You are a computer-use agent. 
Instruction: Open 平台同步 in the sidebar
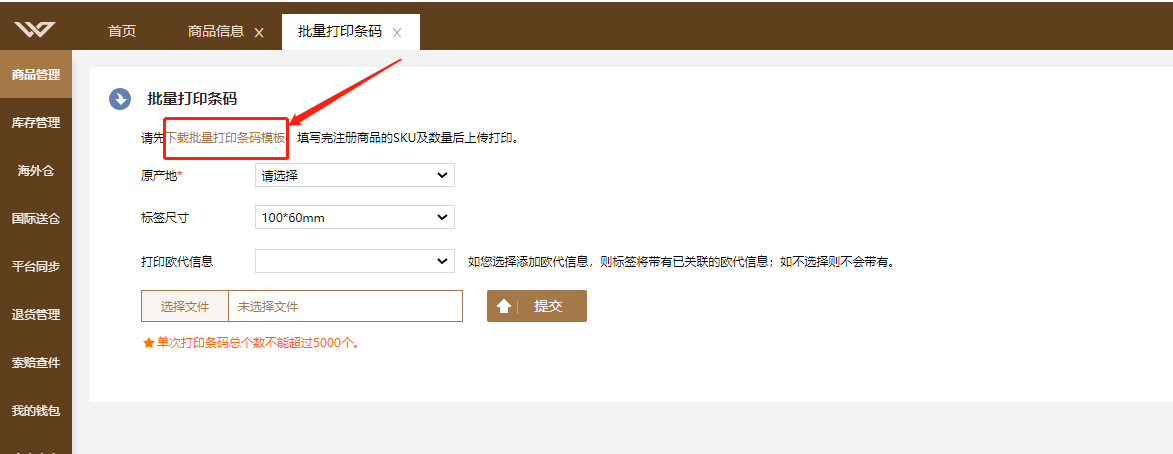pos(36,266)
